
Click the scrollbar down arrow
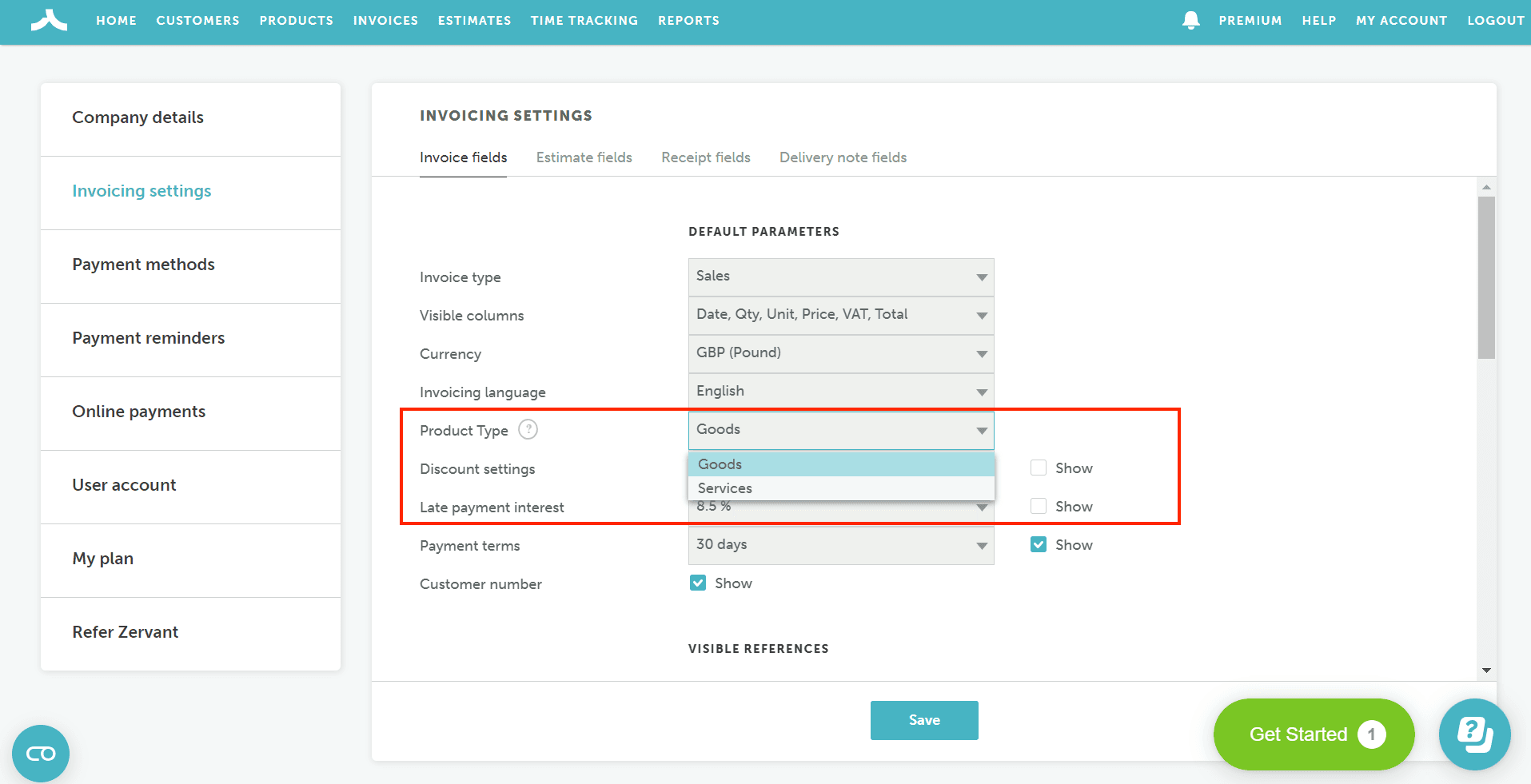pos(1486,671)
